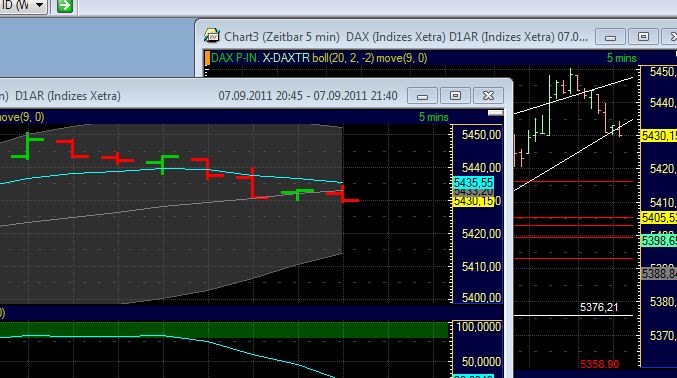Viewport: 677px width, 378px height.
Task: Open the ID dropdown arrow in toolbar
Action: coord(39,6)
